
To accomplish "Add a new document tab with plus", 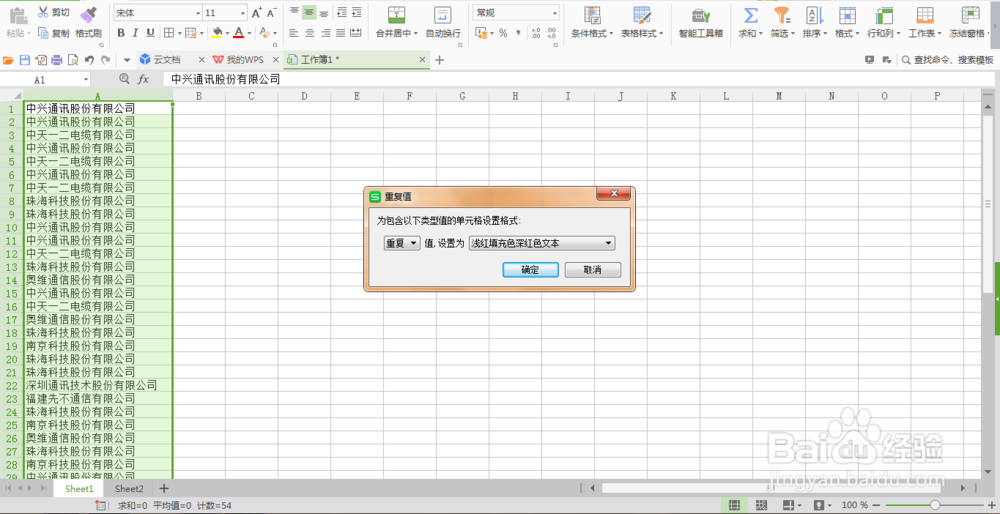I will pyautogui.click(x=439, y=60).
